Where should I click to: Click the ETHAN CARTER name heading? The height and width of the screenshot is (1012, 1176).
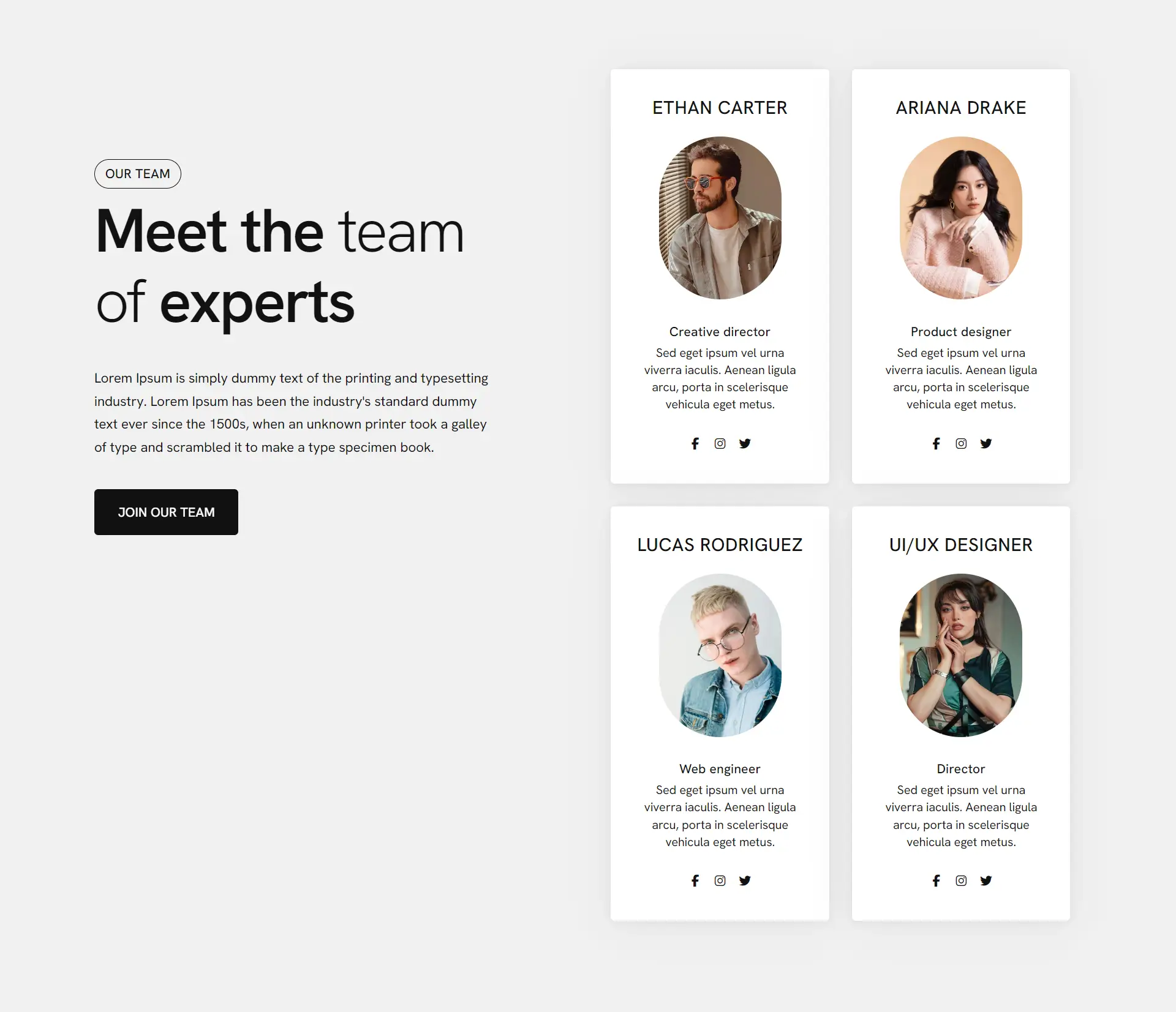[720, 107]
